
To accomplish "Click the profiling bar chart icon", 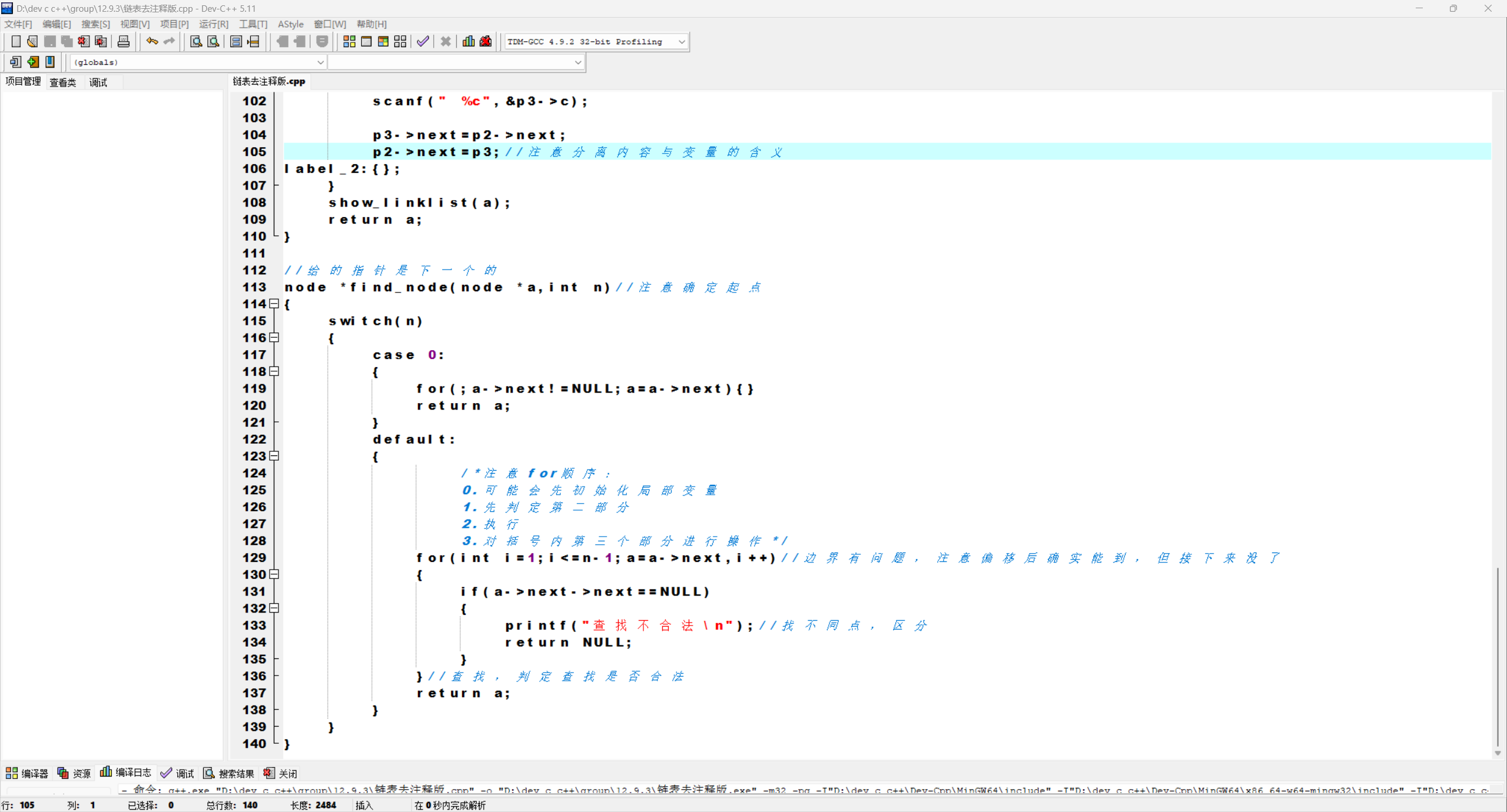I will [x=469, y=41].
